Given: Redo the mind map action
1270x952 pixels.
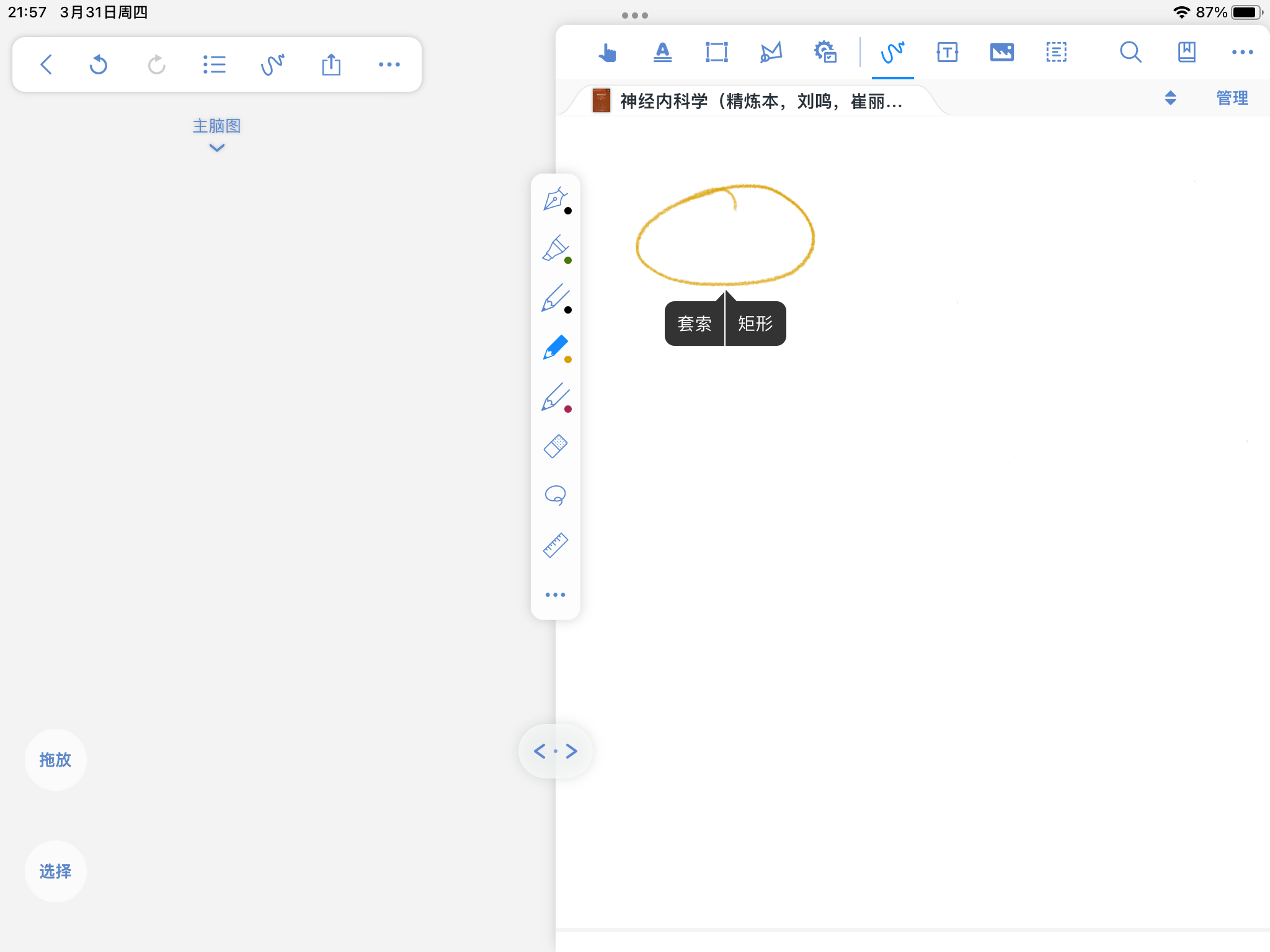Looking at the screenshot, I should (x=156, y=64).
